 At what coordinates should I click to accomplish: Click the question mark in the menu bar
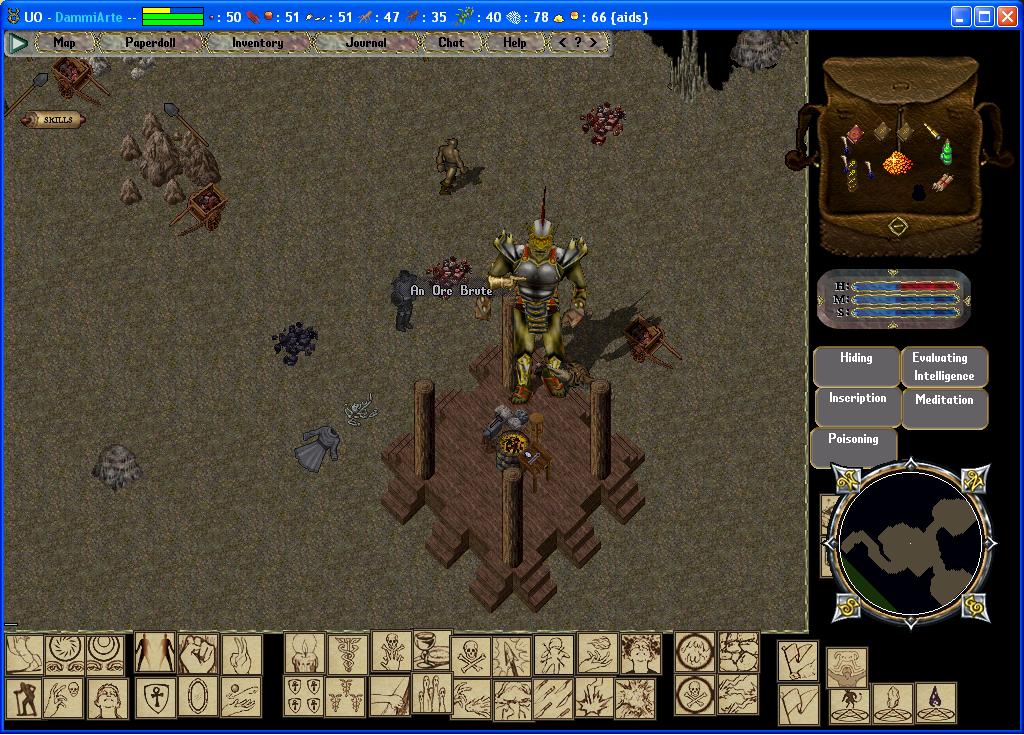tap(577, 42)
